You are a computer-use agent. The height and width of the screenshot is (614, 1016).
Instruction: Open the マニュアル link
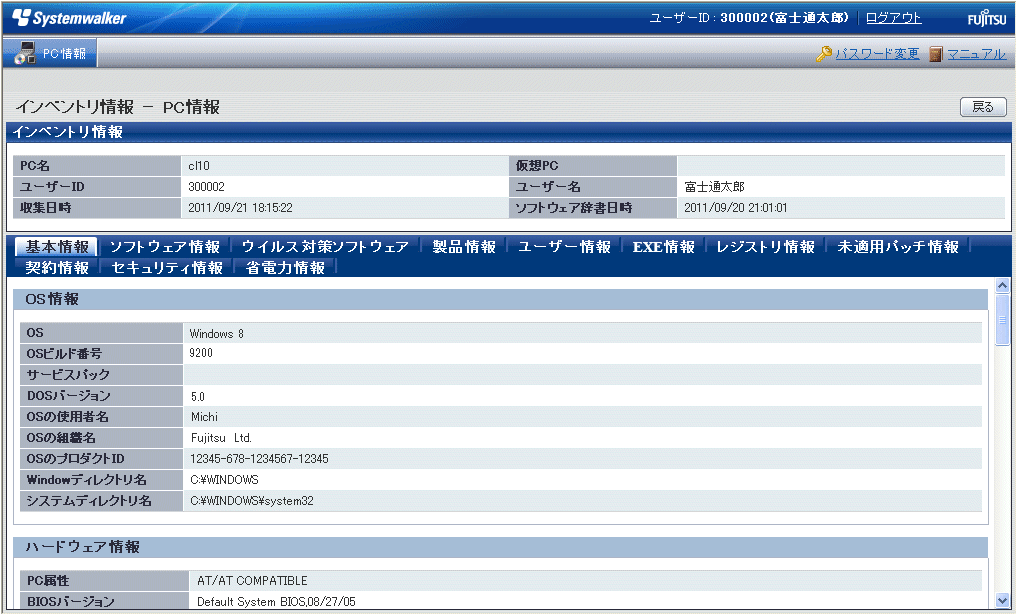pyautogui.click(x=976, y=54)
